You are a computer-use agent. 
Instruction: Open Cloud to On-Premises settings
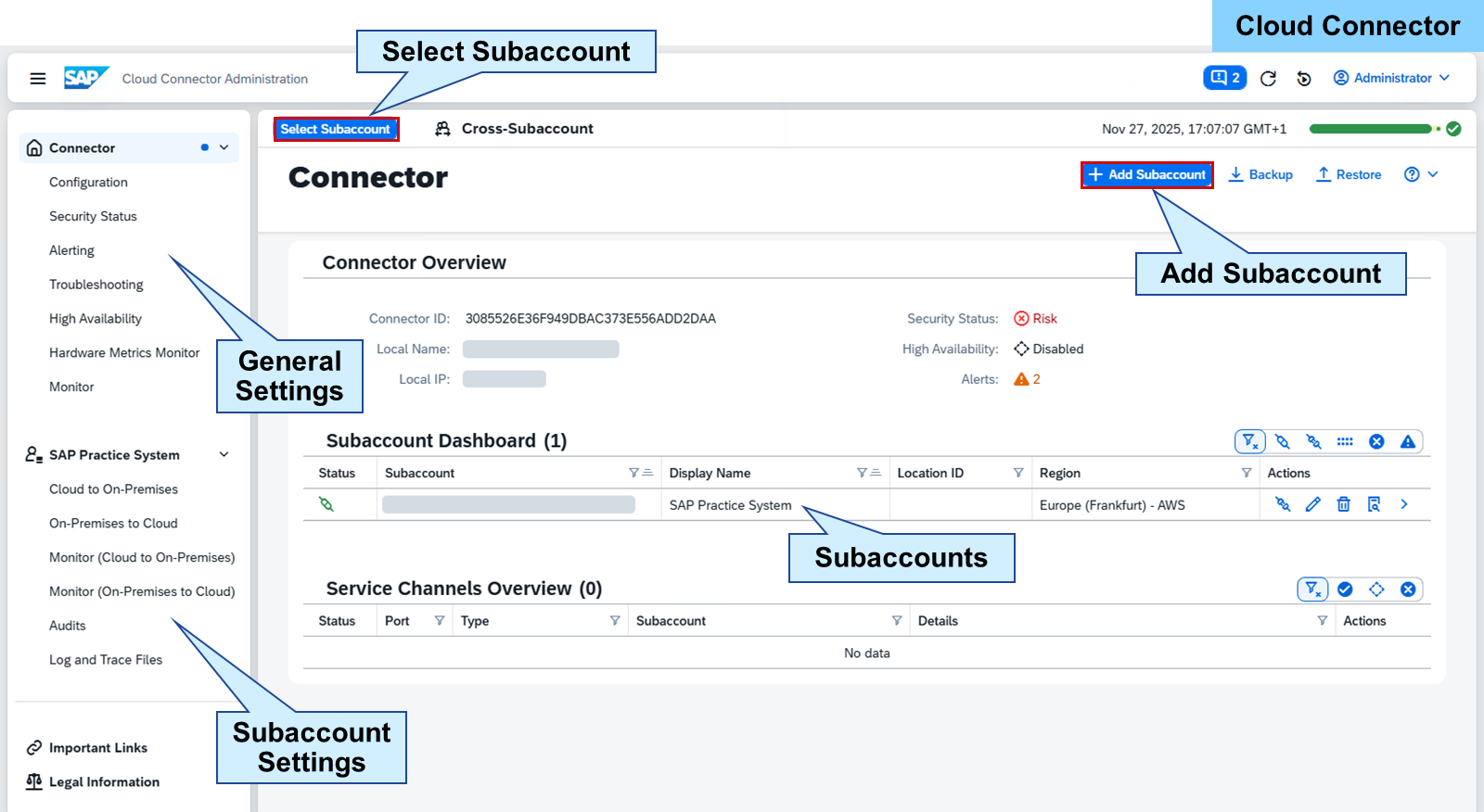[113, 488]
